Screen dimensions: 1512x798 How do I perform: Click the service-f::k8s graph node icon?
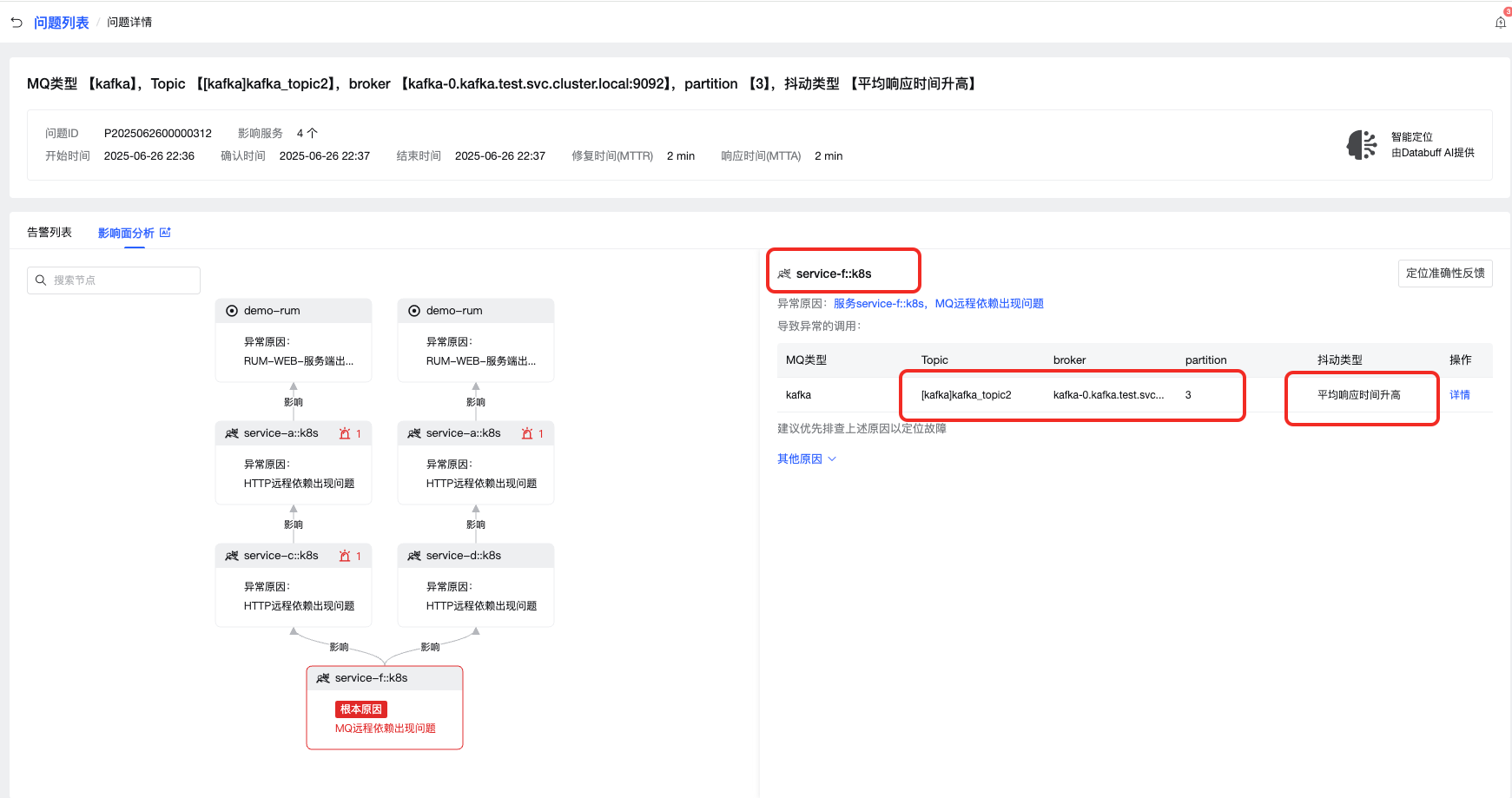(323, 678)
